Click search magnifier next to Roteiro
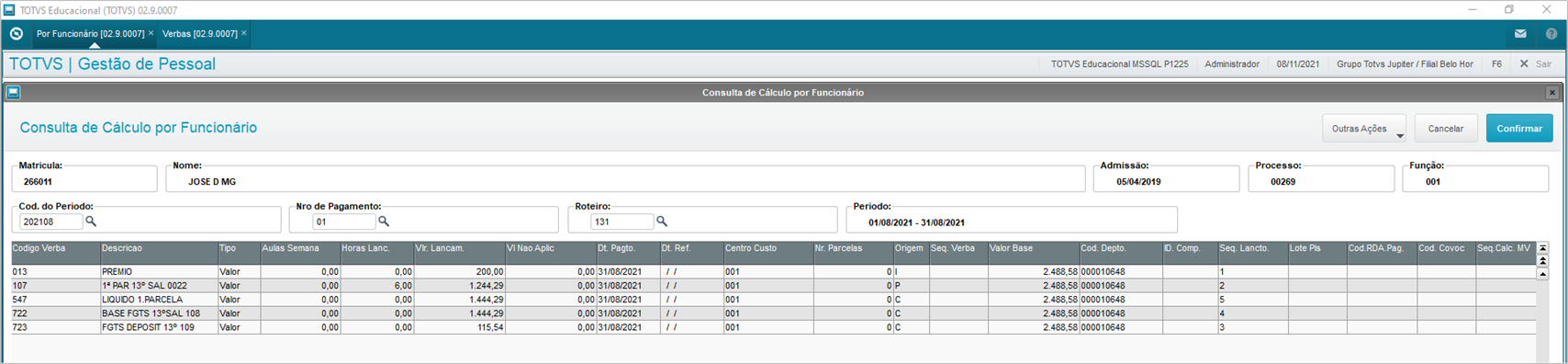The image size is (1568, 364). [x=662, y=222]
